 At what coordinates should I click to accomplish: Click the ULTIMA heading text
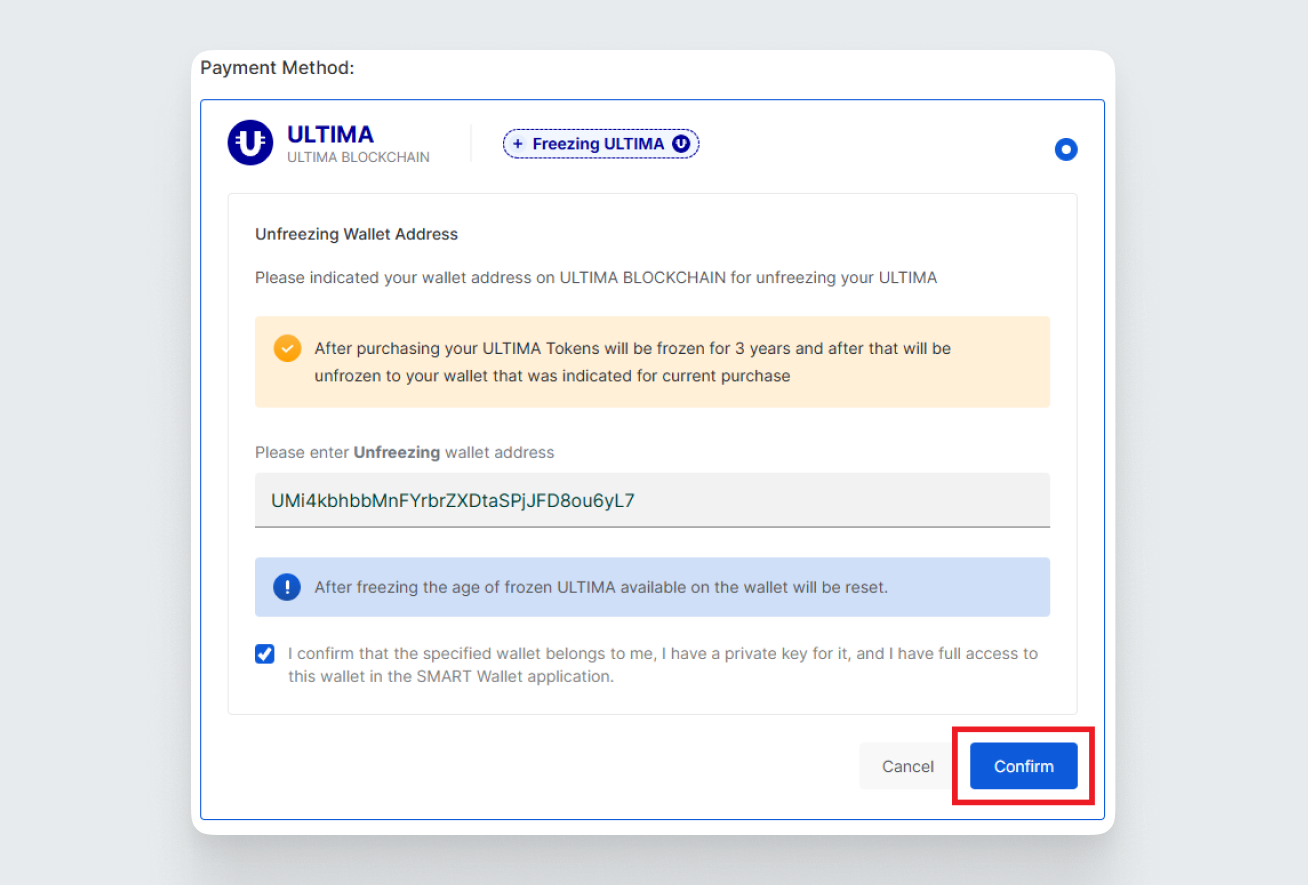coord(330,134)
